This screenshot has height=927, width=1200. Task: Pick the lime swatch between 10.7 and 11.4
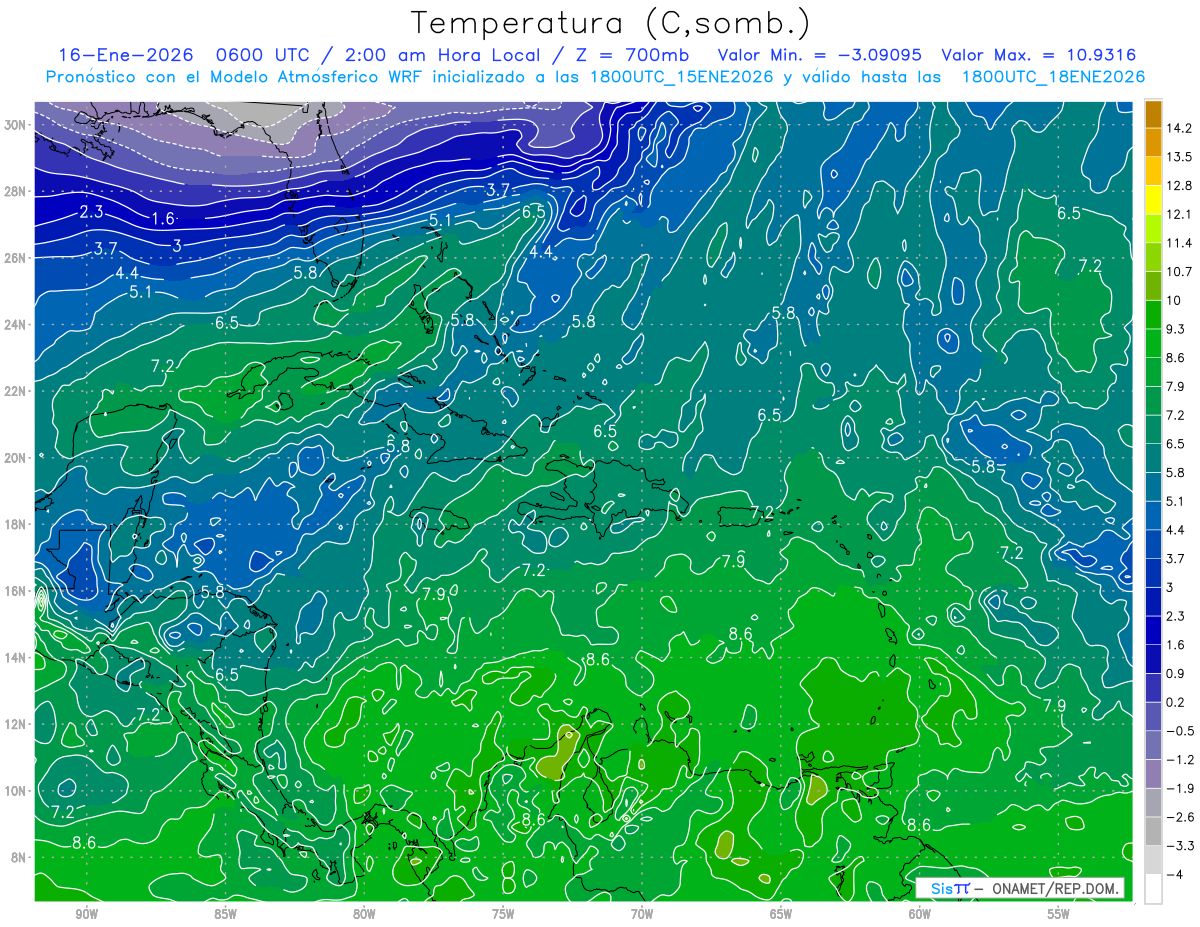coord(1153,257)
